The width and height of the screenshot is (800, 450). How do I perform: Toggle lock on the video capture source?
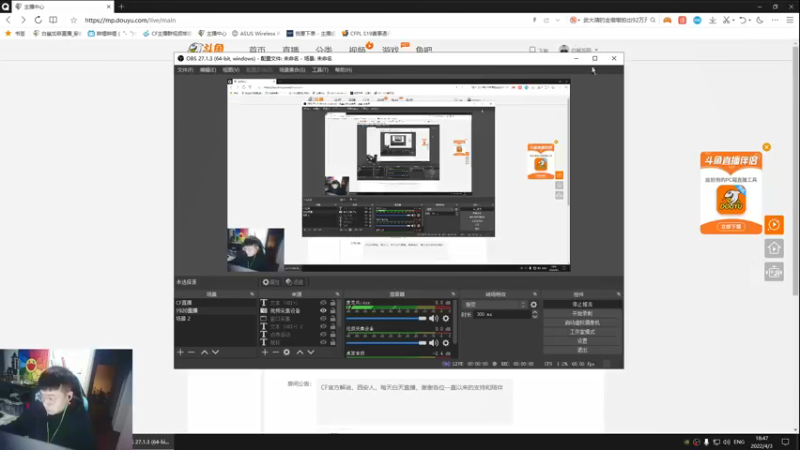[333, 310]
